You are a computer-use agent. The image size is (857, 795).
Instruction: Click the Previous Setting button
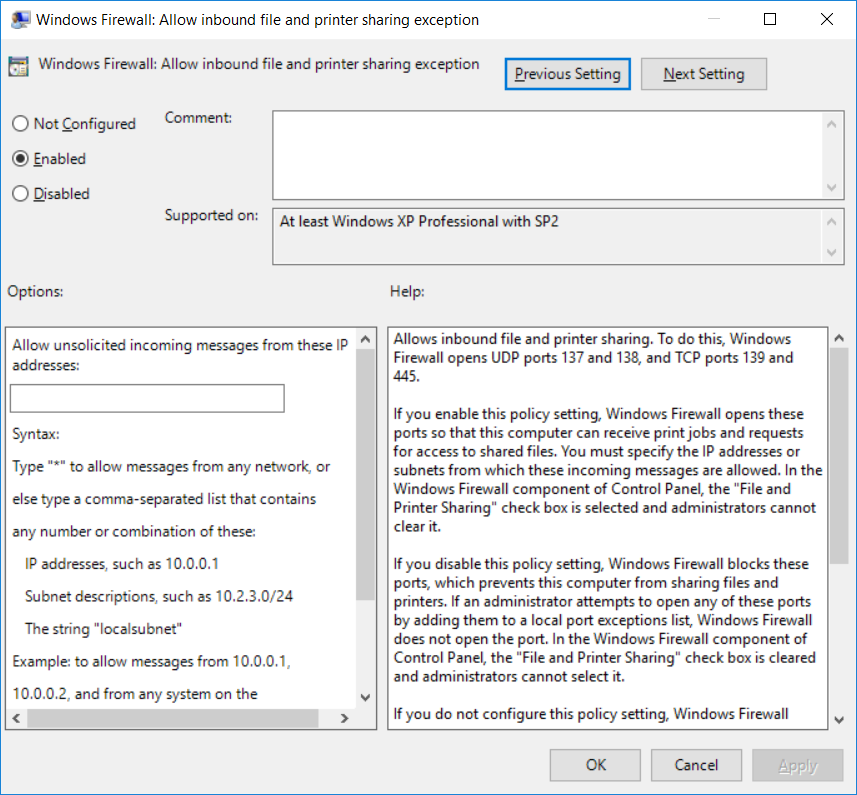pyautogui.click(x=567, y=74)
